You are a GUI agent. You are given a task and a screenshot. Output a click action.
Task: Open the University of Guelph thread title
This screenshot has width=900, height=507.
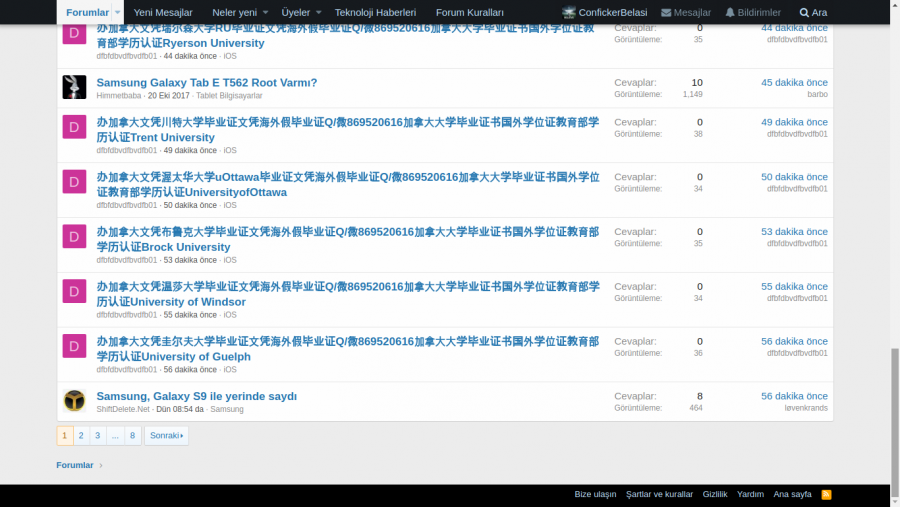tap(348, 349)
